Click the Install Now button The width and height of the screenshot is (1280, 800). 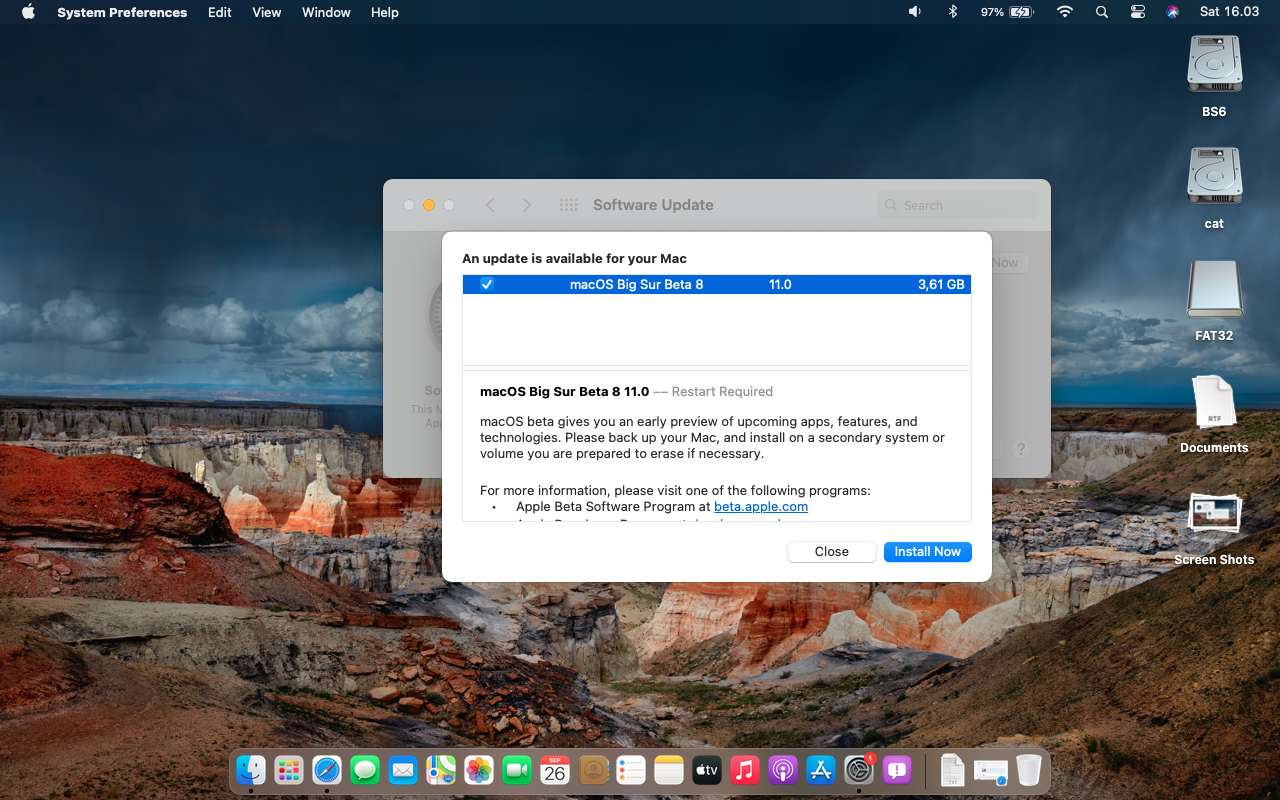point(927,552)
